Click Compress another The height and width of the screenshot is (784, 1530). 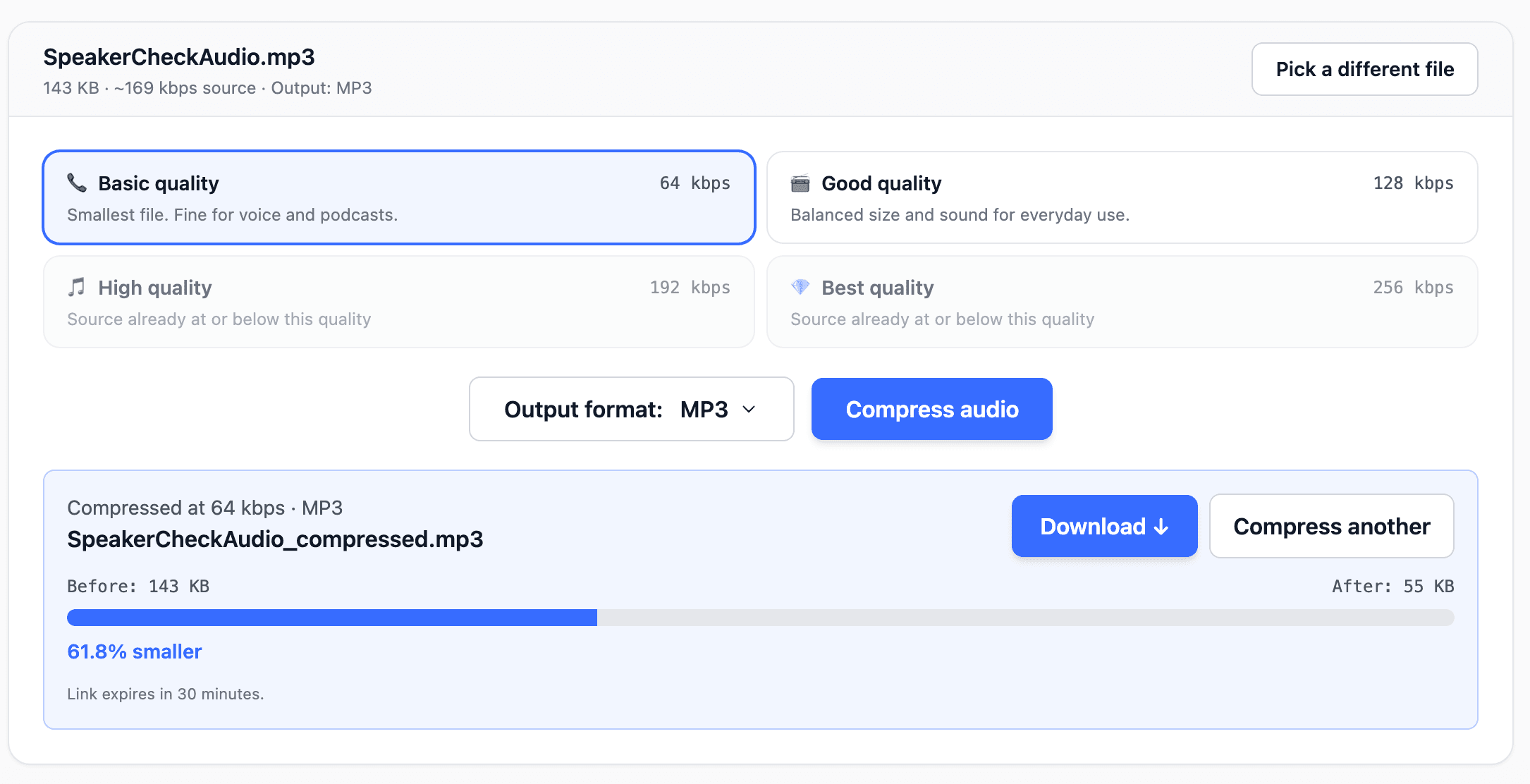pos(1331,526)
